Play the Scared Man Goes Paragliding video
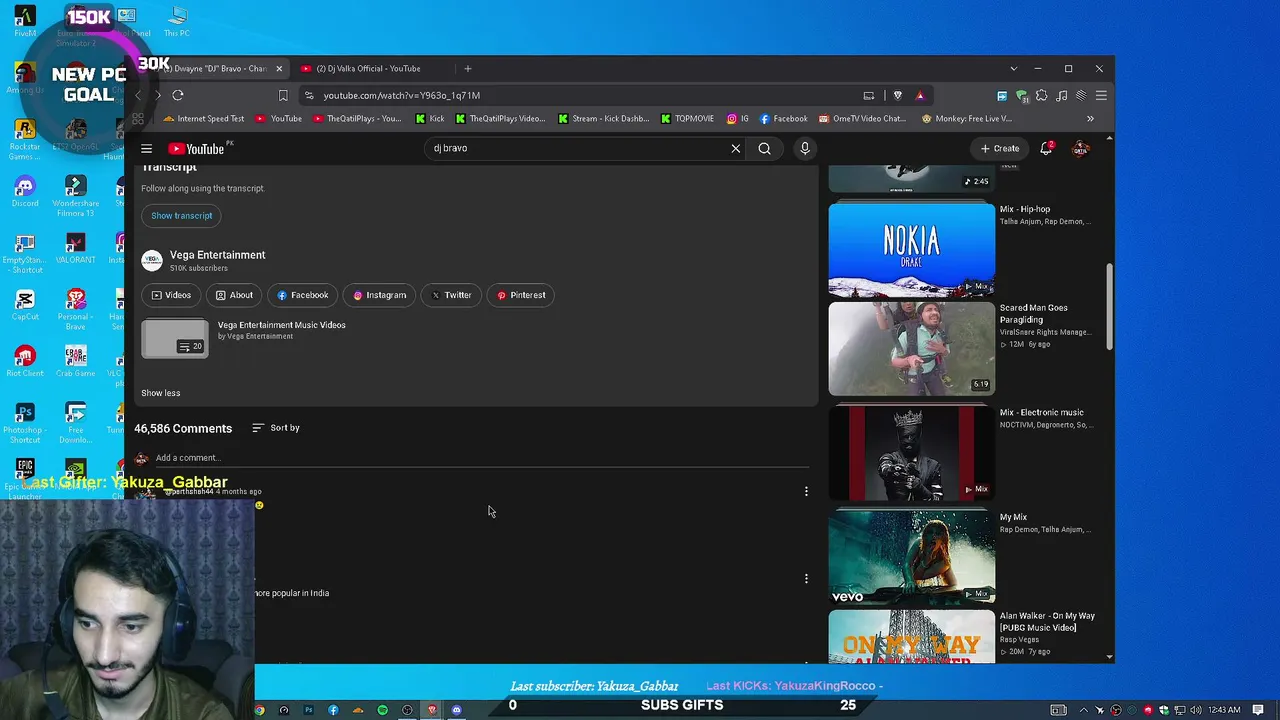The height and width of the screenshot is (720, 1280). click(912, 349)
